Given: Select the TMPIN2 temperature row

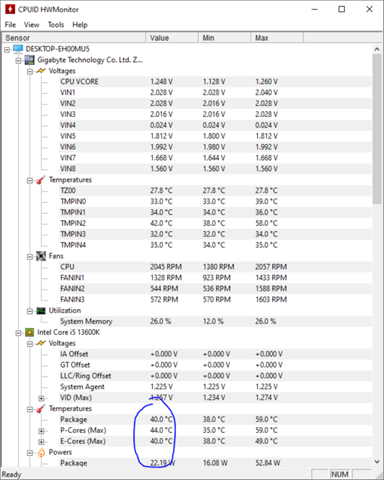Looking at the screenshot, I should click(x=215, y=223).
